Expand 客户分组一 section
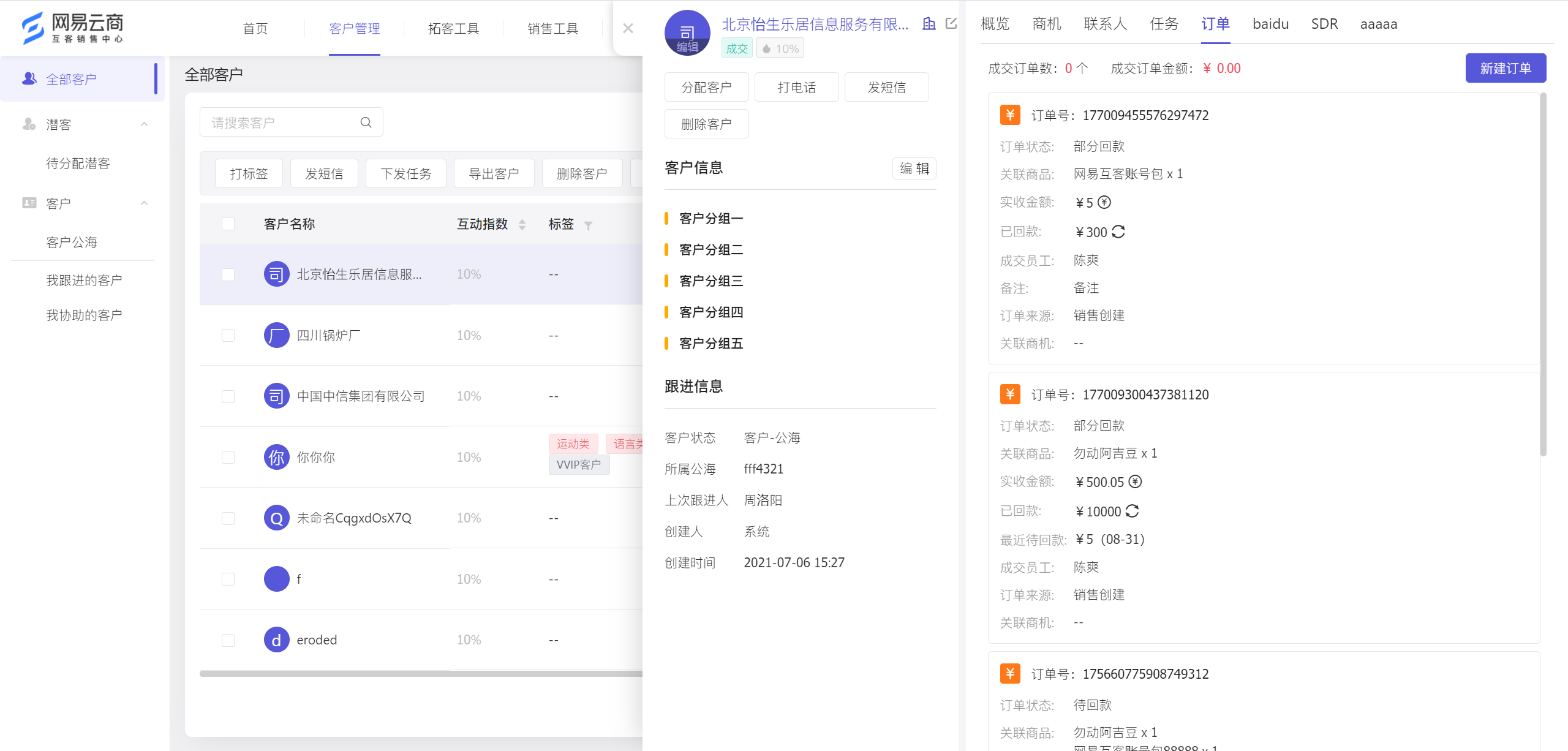1568x751 pixels. 710,218
